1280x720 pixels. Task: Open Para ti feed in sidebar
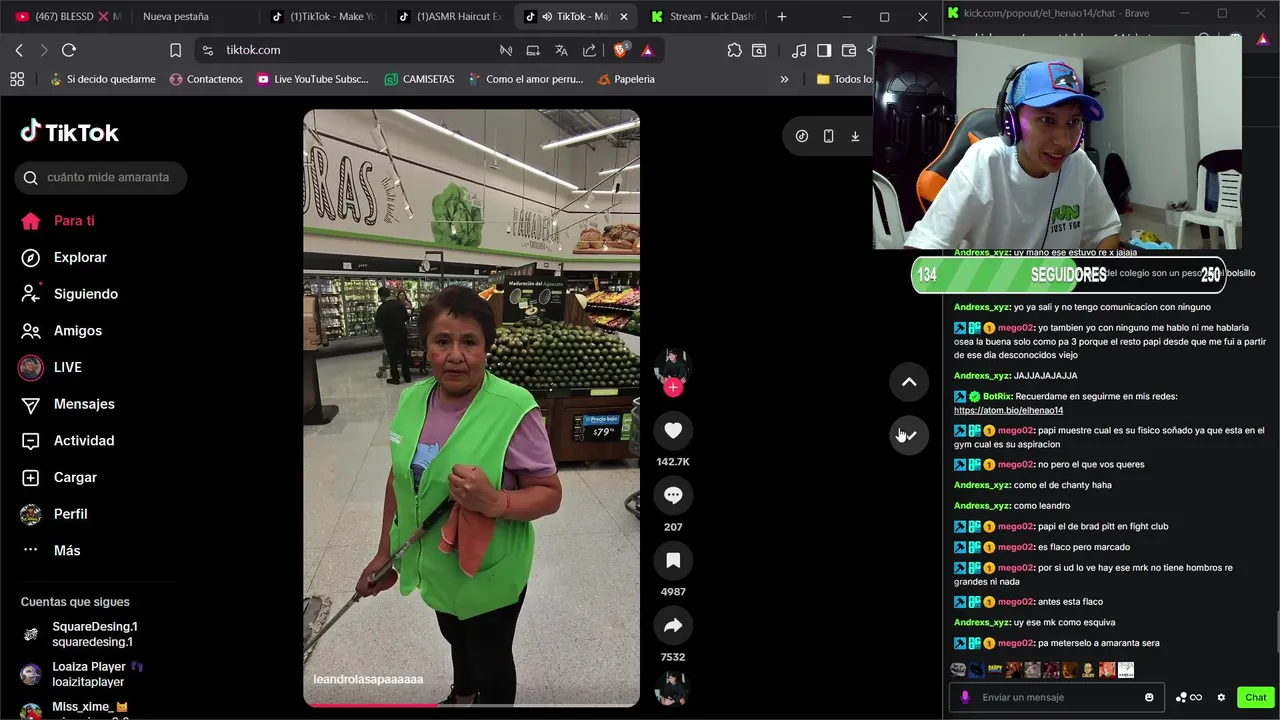[x=60, y=221]
